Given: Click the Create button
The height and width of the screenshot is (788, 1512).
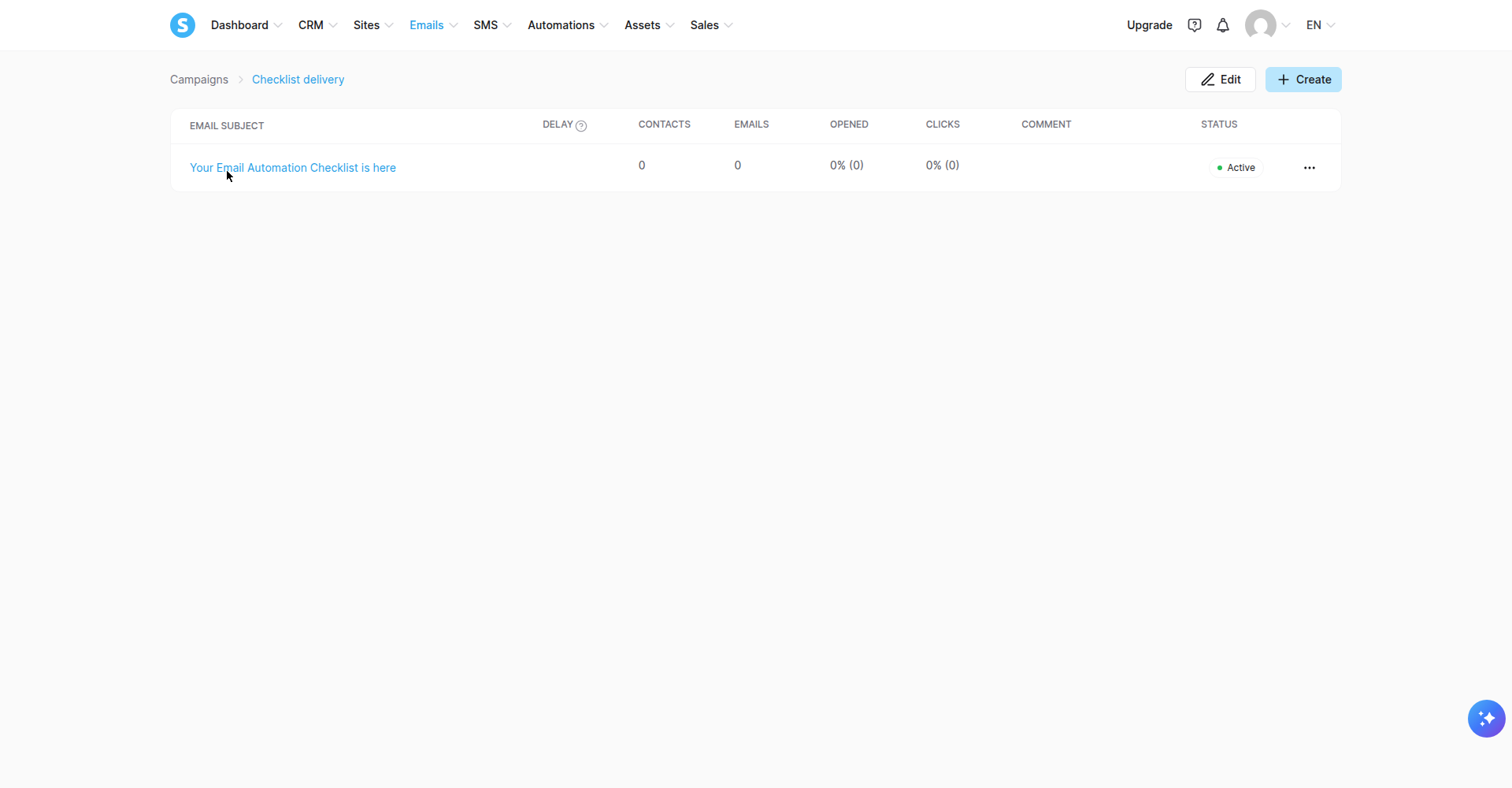Looking at the screenshot, I should (1303, 80).
